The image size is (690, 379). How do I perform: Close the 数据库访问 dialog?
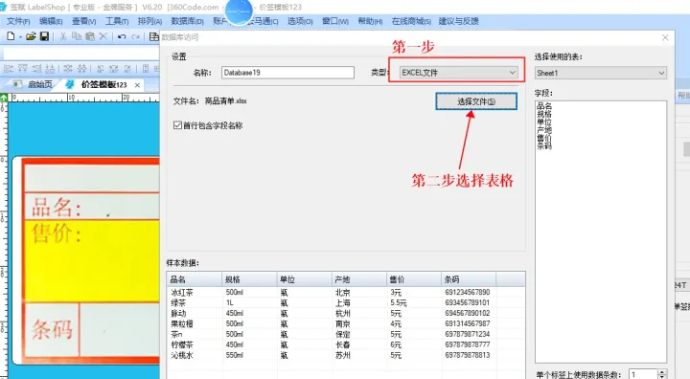665,38
